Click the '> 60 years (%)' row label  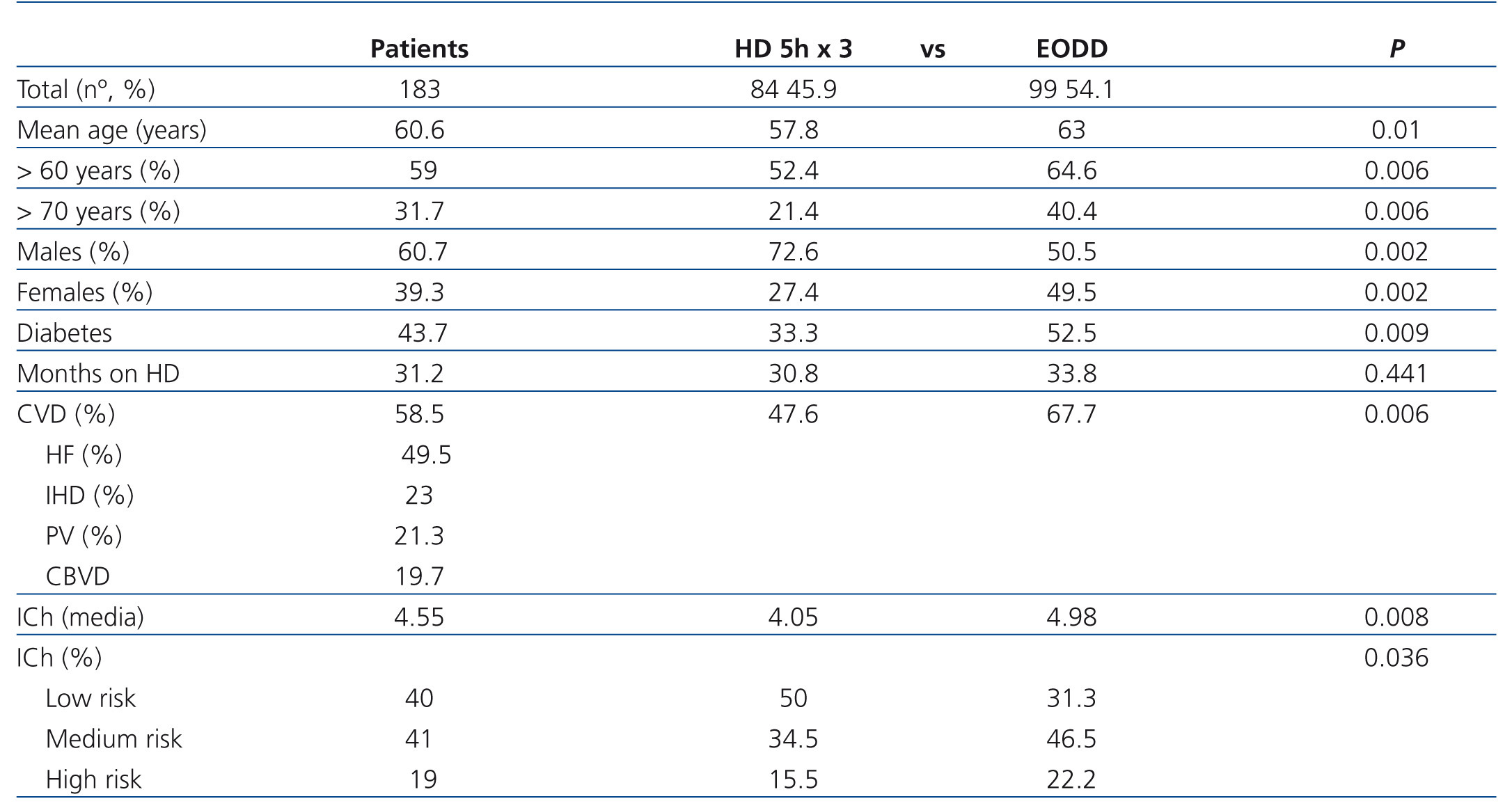coord(98,171)
